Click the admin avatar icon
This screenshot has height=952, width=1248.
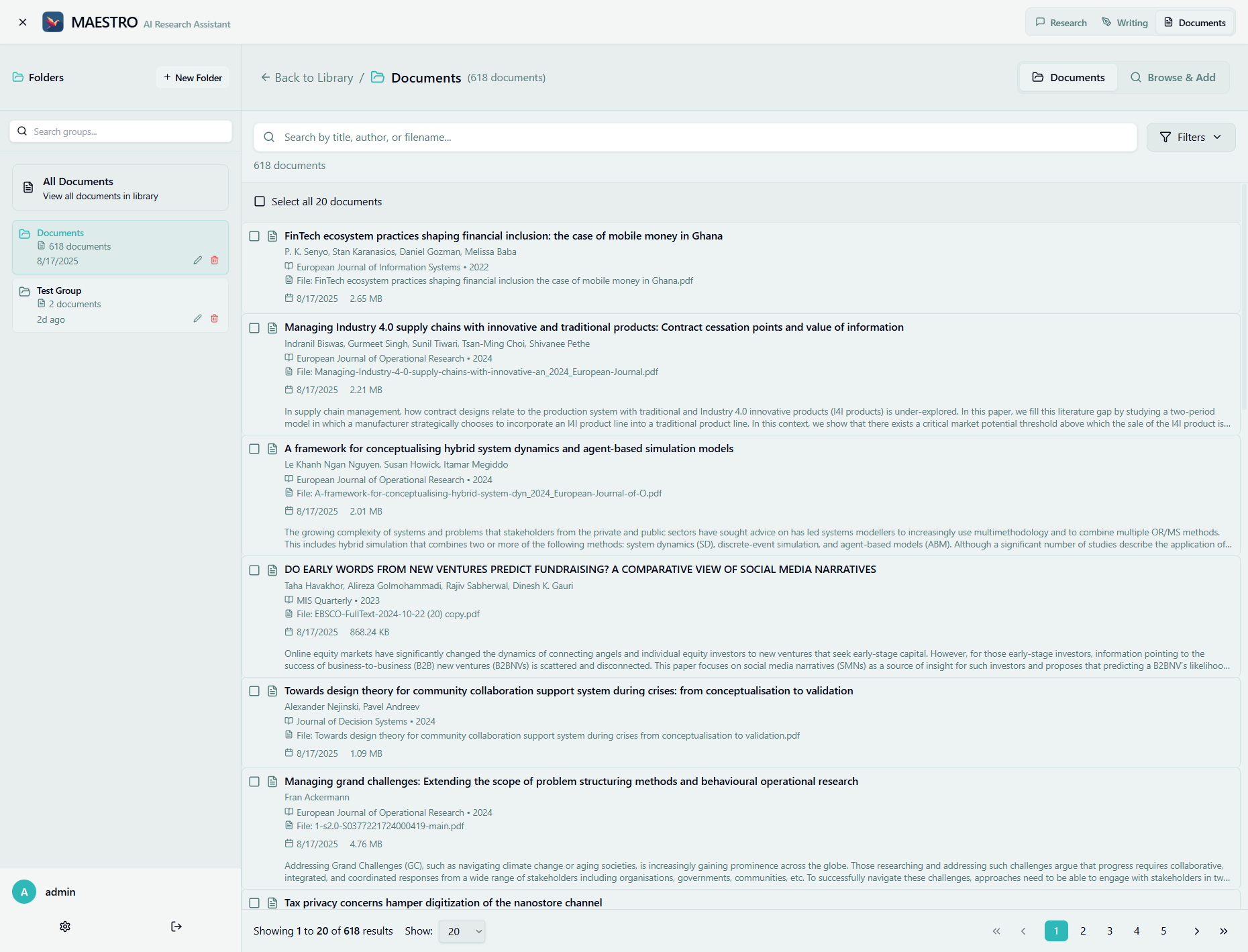(x=24, y=892)
